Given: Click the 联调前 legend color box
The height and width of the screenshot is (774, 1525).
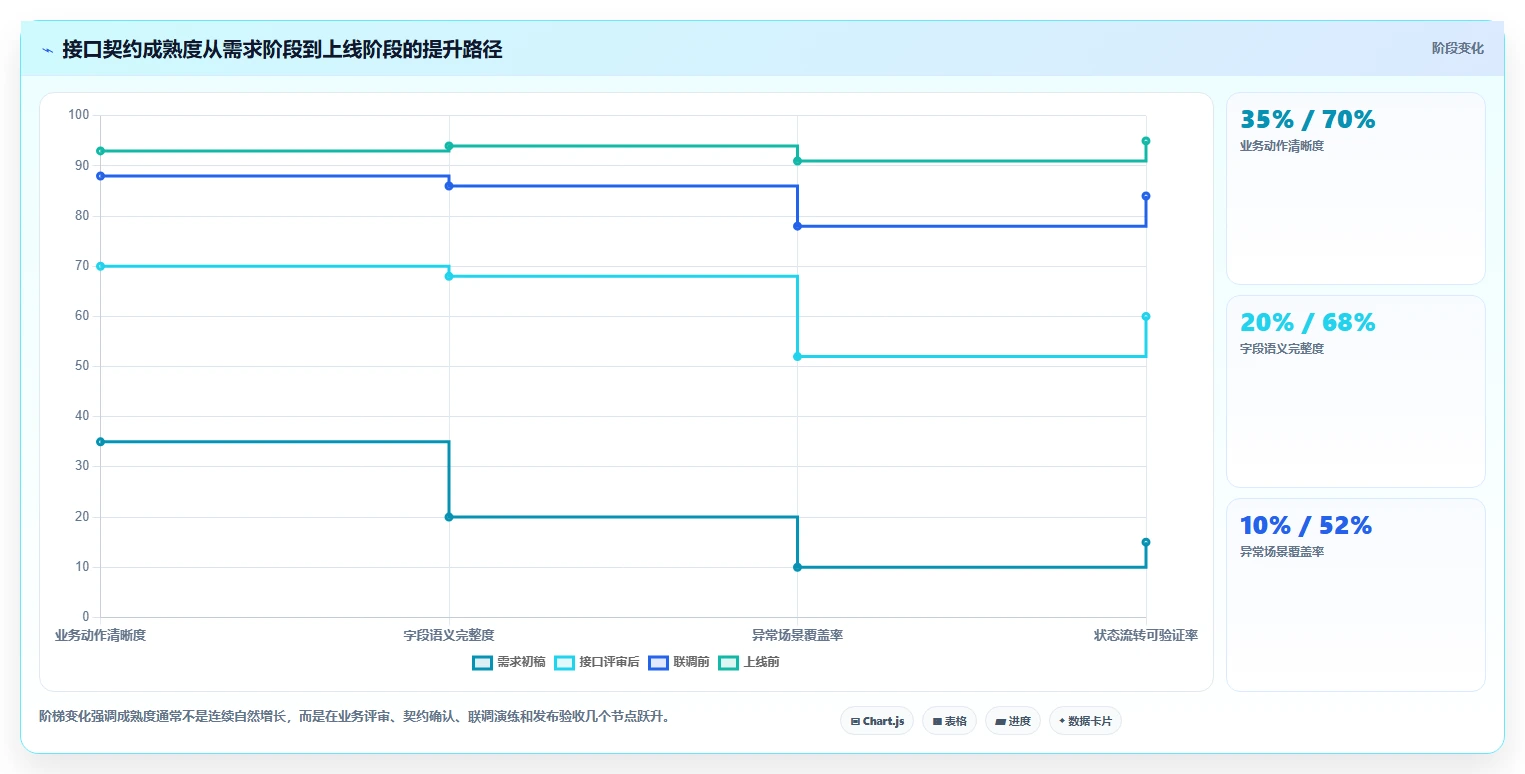Looking at the screenshot, I should click(x=658, y=662).
